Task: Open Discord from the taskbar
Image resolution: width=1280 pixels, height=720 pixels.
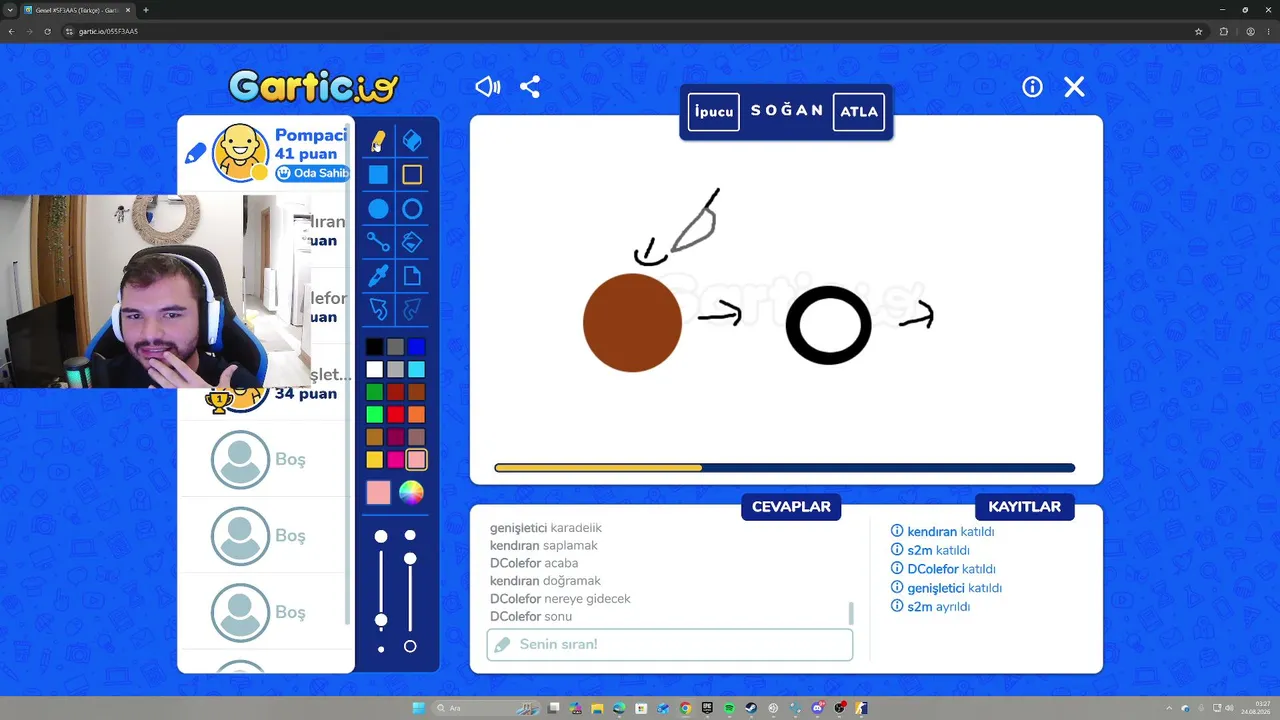Action: click(817, 708)
